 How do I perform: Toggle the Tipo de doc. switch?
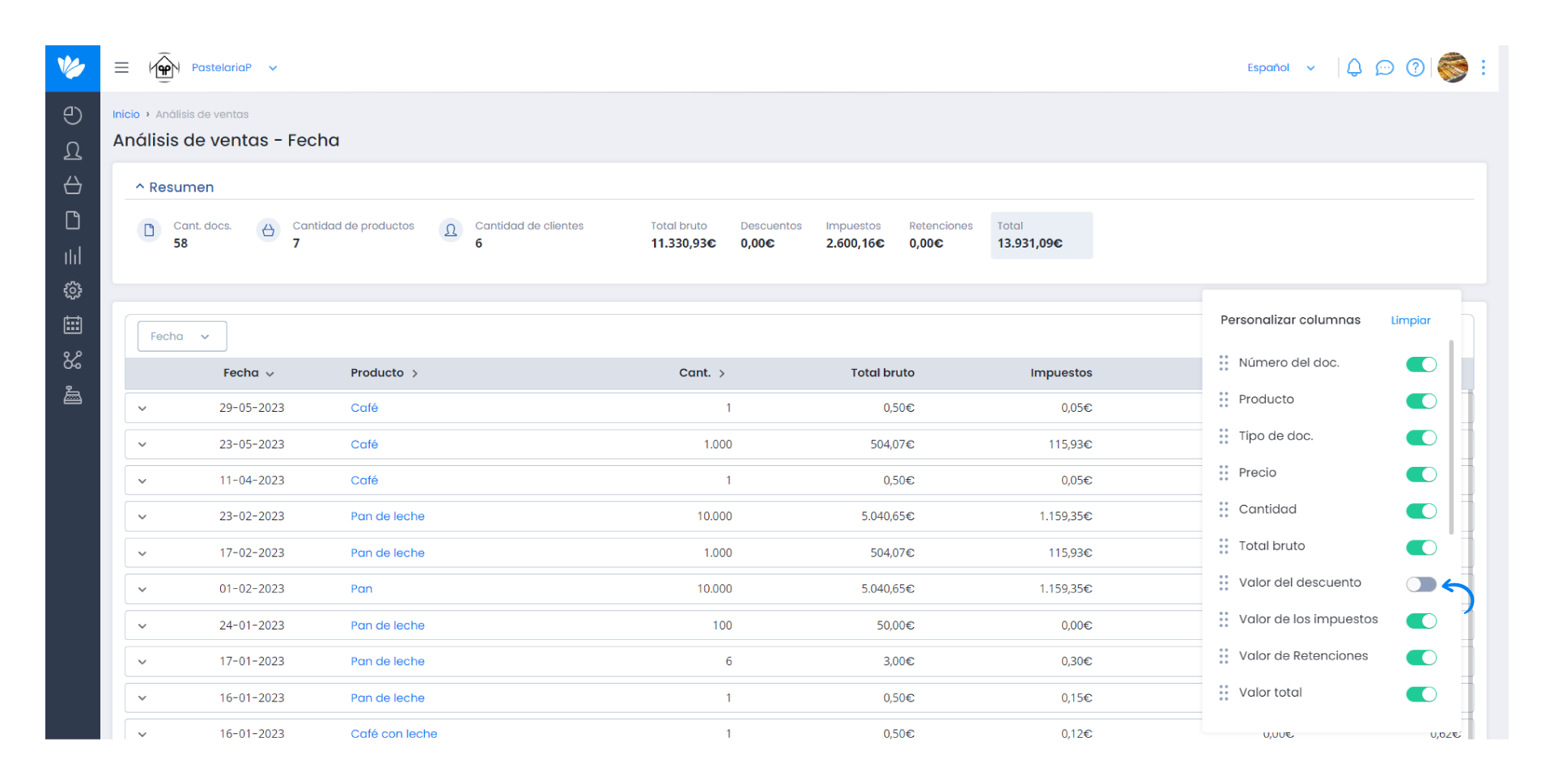(x=1421, y=438)
